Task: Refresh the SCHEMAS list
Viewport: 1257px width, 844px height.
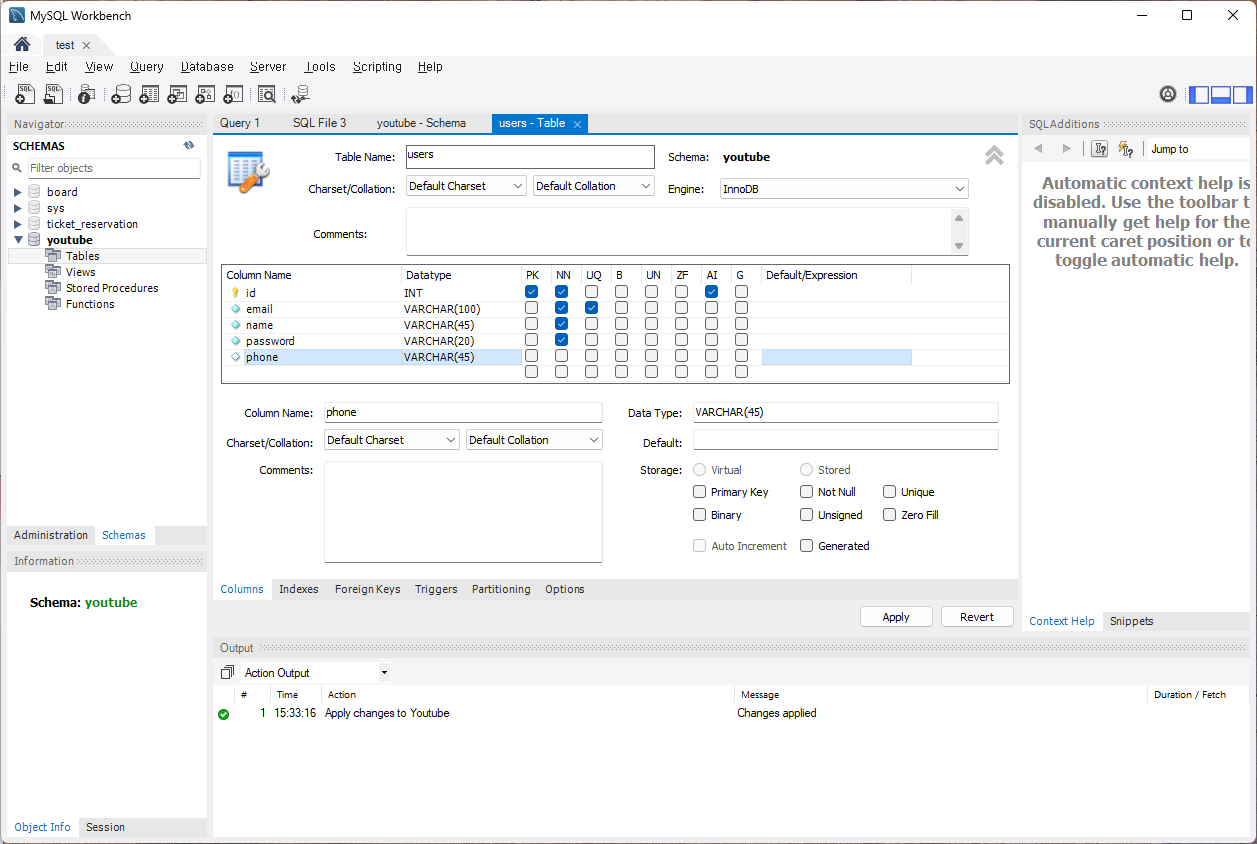Action: click(x=189, y=145)
